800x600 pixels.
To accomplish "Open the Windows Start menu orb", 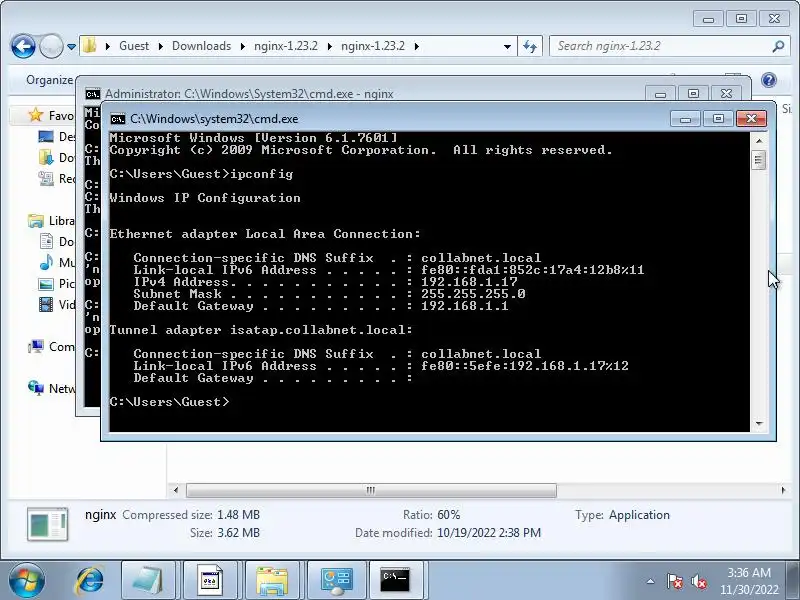I will (27, 581).
